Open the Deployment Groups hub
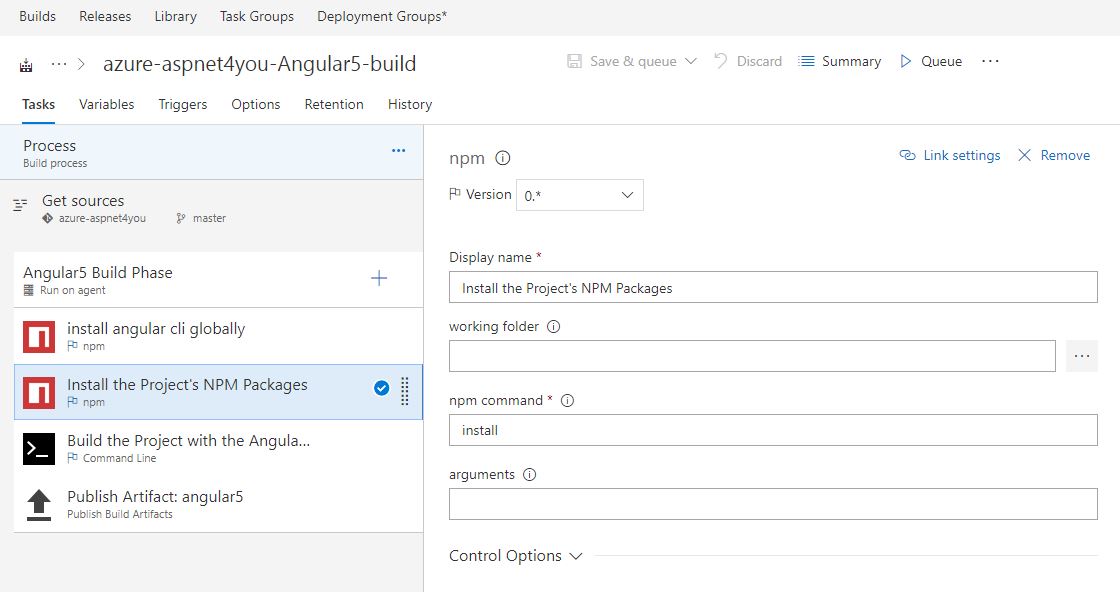The width and height of the screenshot is (1120, 592). coord(382,16)
